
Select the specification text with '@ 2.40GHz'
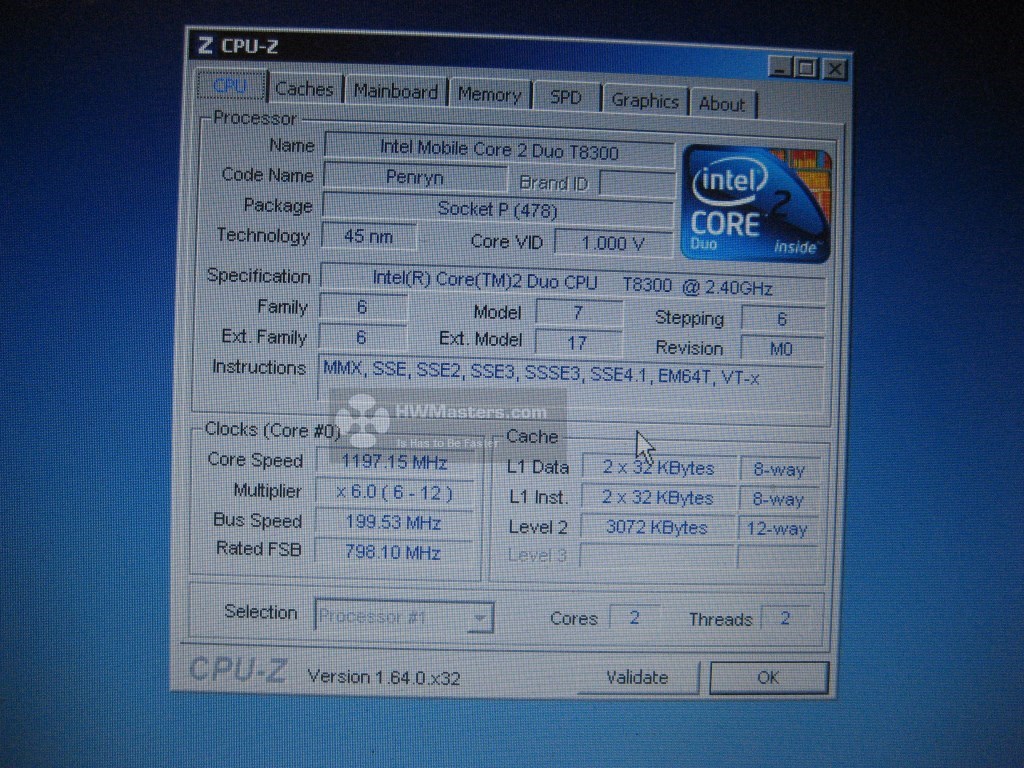pyautogui.click(x=573, y=284)
